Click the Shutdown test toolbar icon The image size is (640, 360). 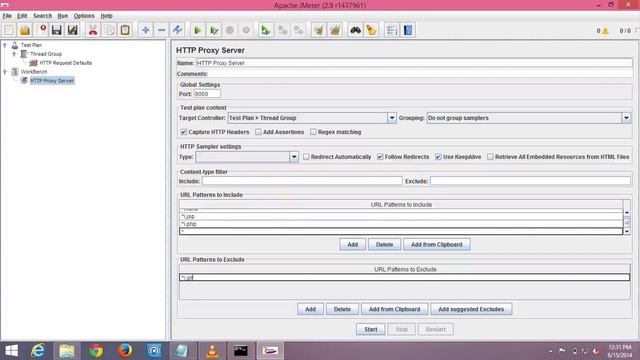[246, 30]
